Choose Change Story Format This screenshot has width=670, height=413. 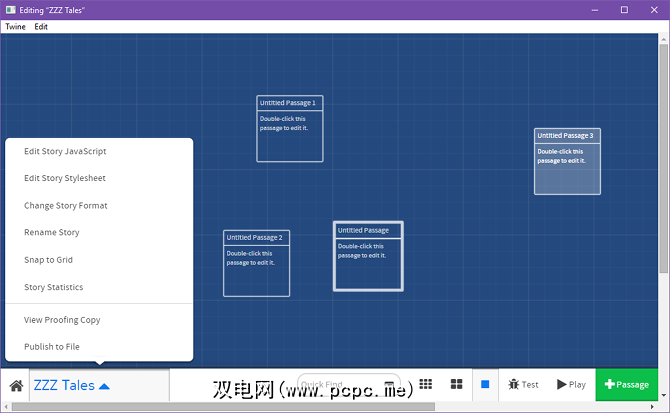65,205
